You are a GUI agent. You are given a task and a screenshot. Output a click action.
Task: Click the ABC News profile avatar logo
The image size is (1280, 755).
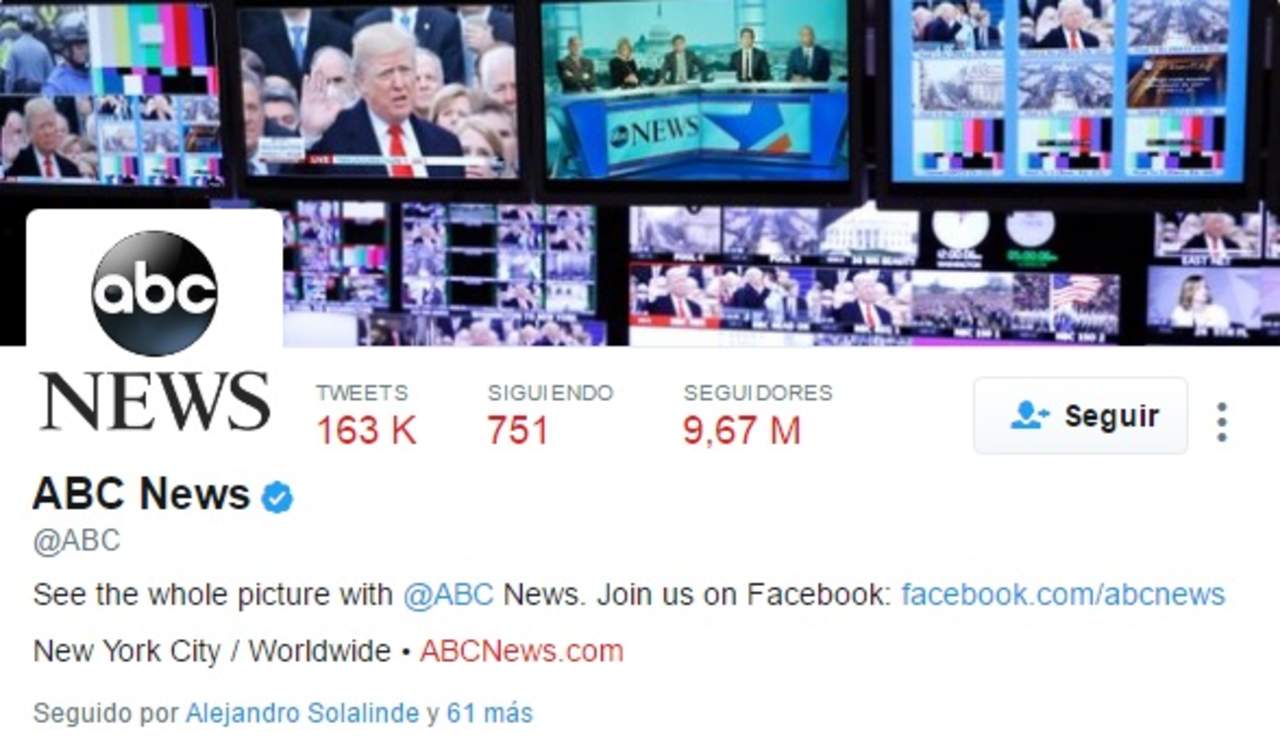click(154, 293)
